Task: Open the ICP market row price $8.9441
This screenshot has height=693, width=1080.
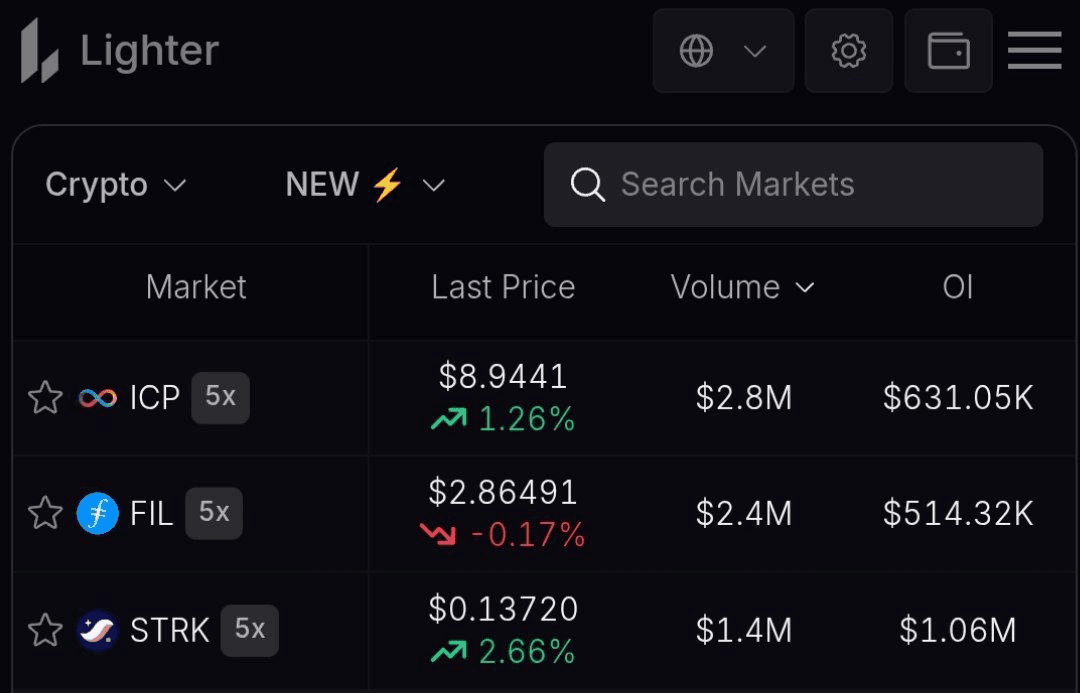Action: (x=503, y=377)
